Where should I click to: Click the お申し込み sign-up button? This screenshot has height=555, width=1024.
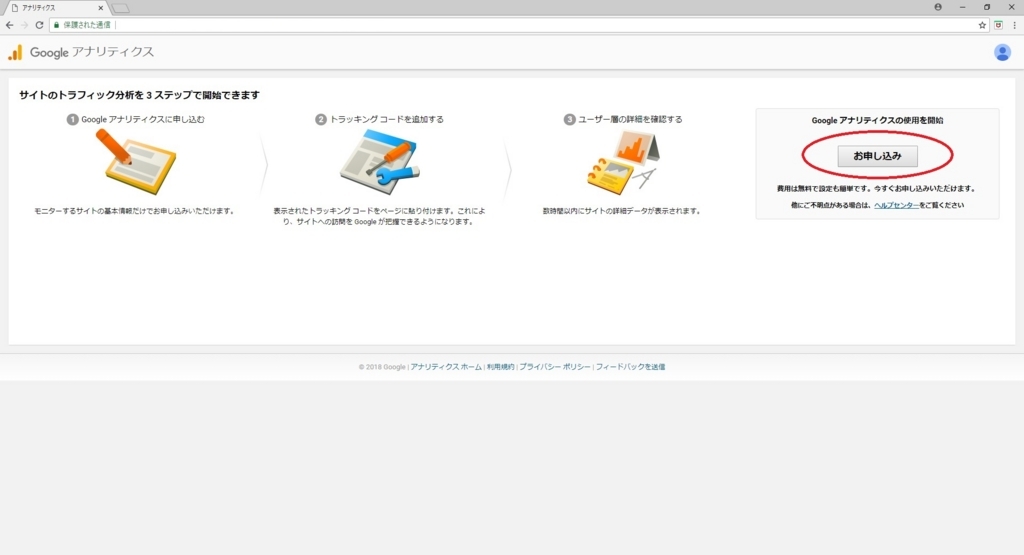[877, 156]
